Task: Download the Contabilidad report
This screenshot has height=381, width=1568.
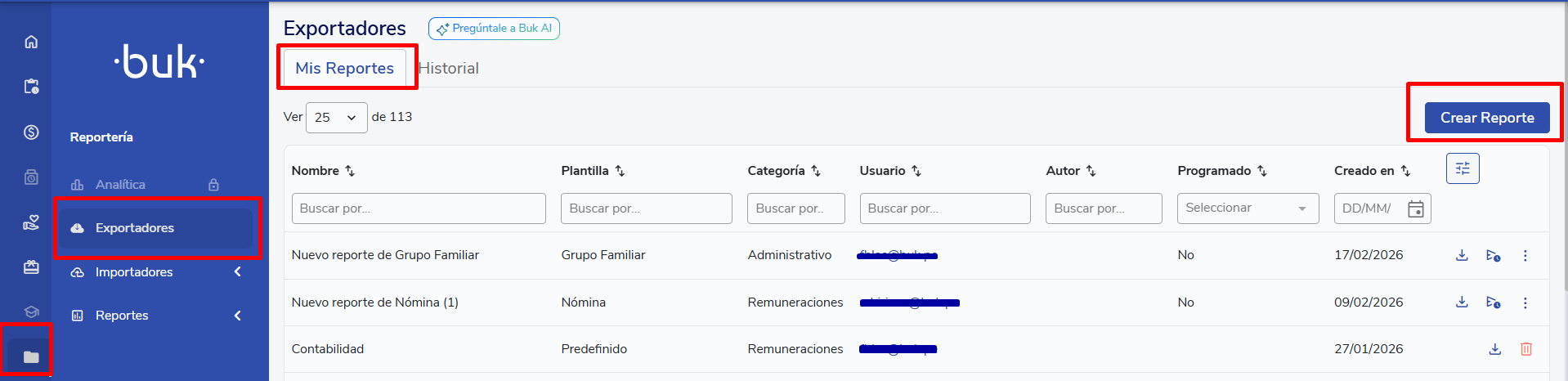Action: (1494, 349)
